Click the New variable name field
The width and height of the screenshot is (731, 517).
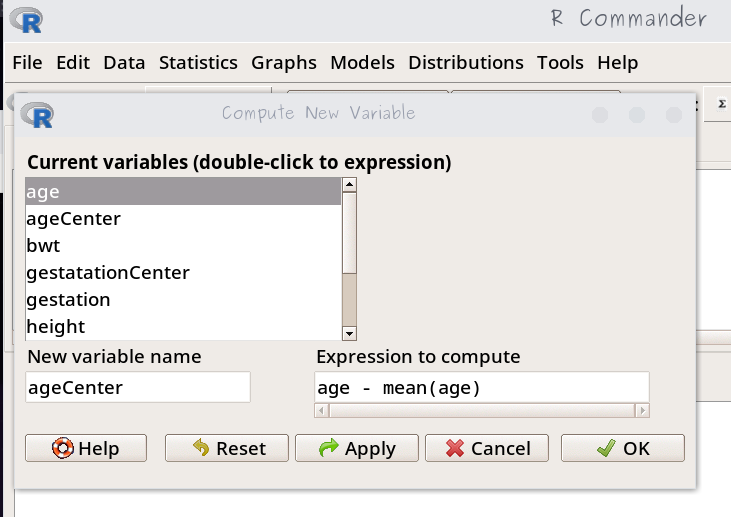coord(137,388)
